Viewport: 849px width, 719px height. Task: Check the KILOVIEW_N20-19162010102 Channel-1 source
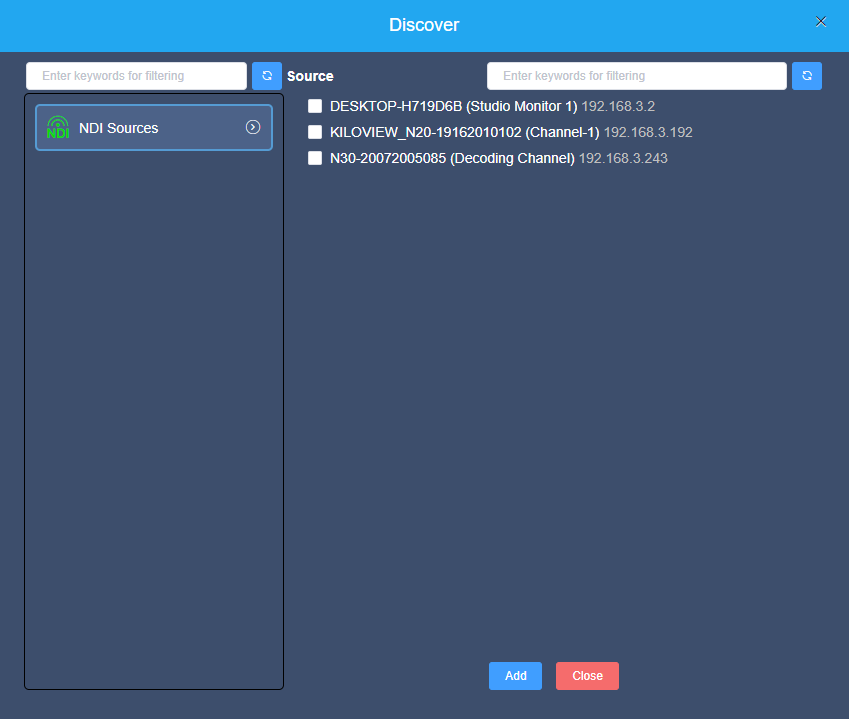315,132
